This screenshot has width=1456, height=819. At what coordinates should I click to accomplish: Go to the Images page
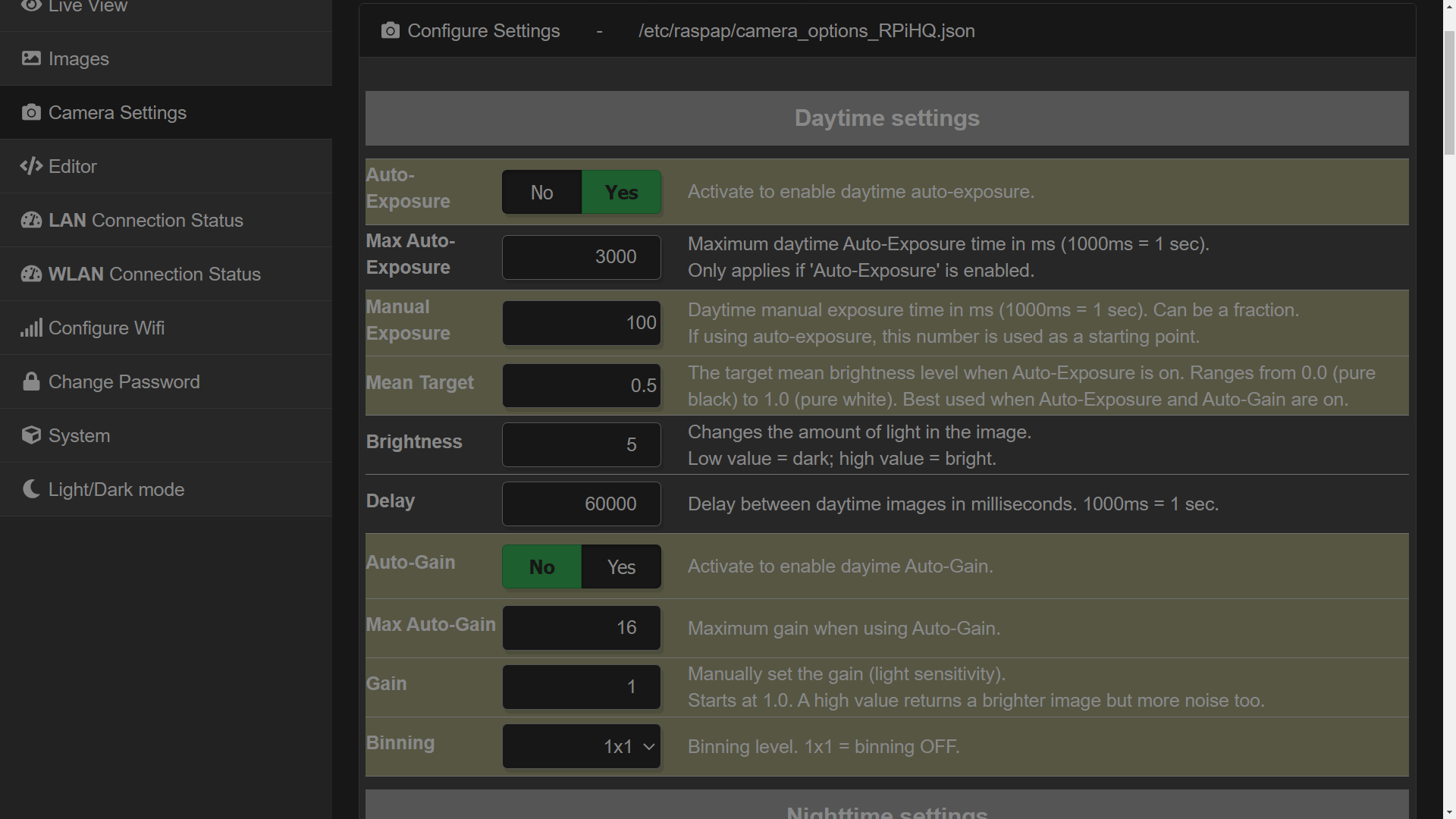click(166, 58)
